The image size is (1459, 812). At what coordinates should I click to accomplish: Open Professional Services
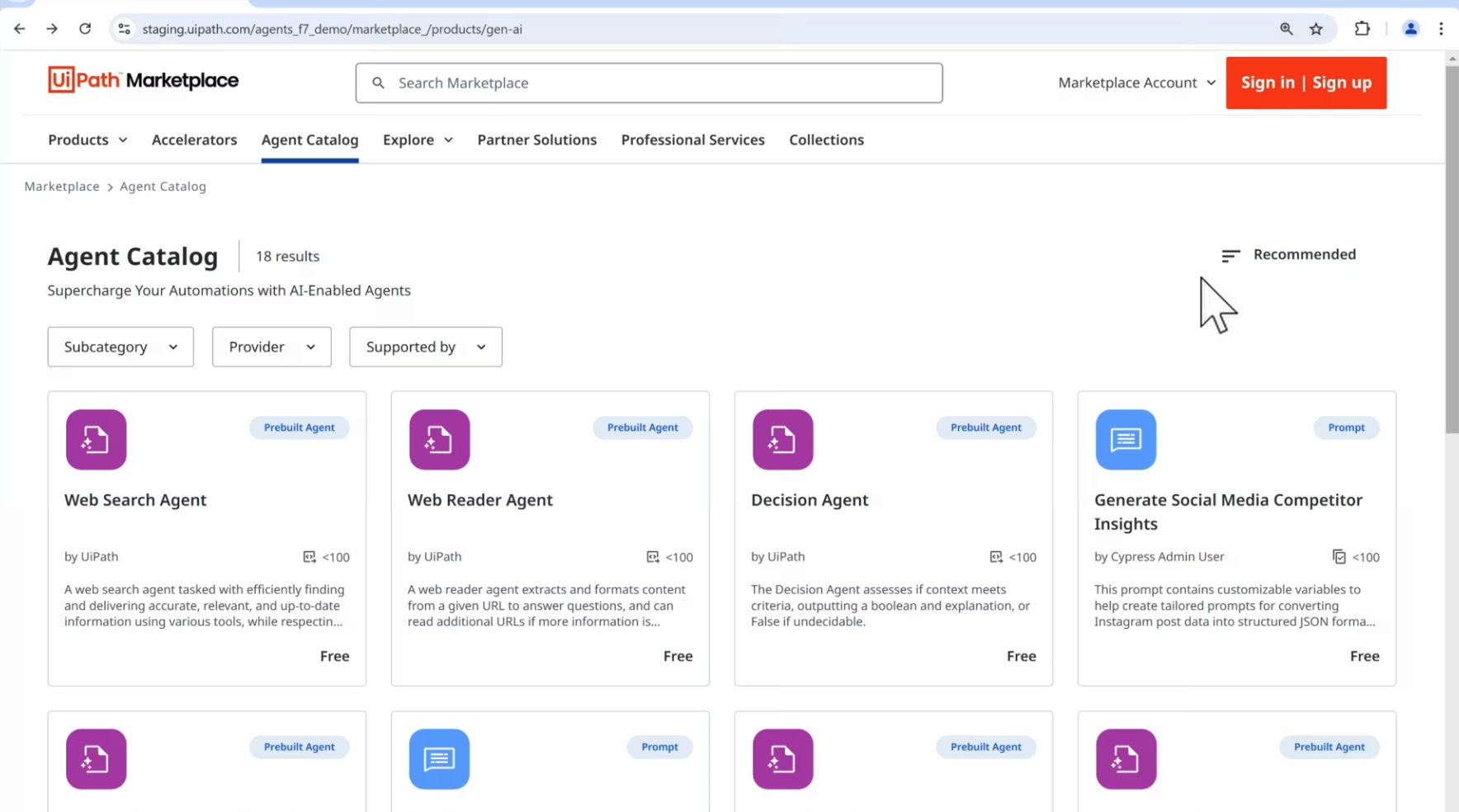[x=692, y=139]
